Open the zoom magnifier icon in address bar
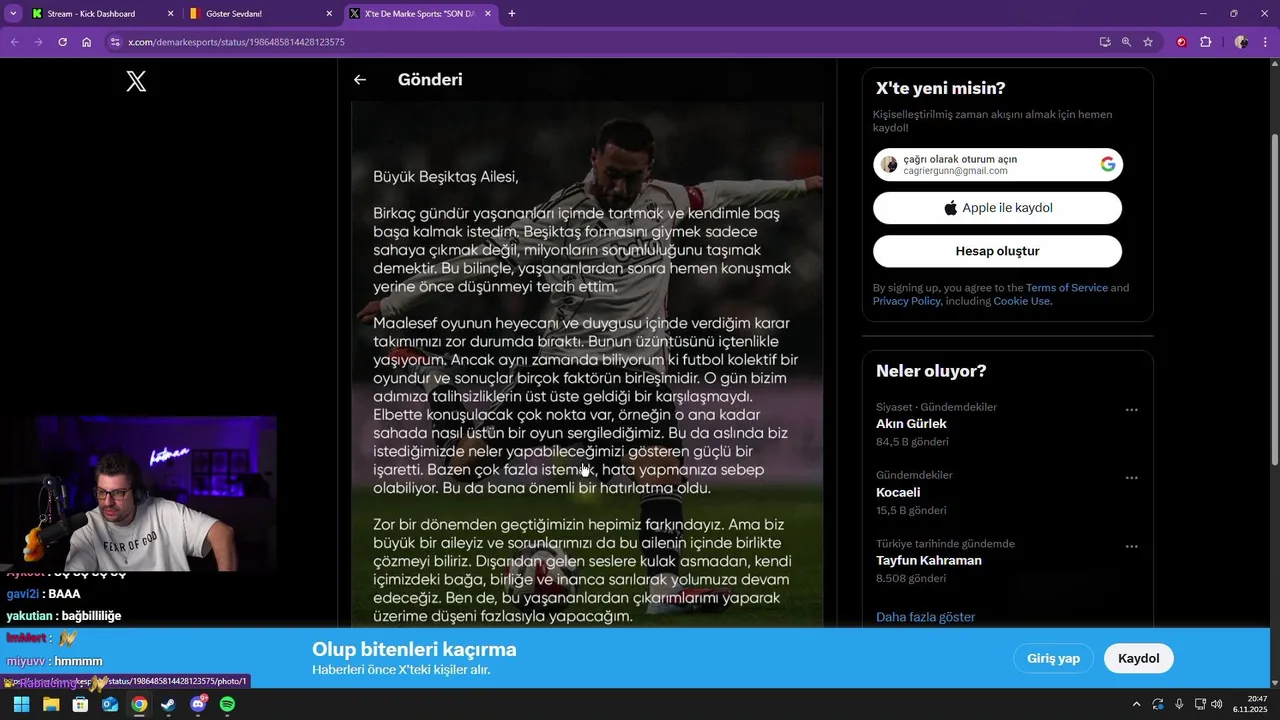 click(x=1126, y=42)
